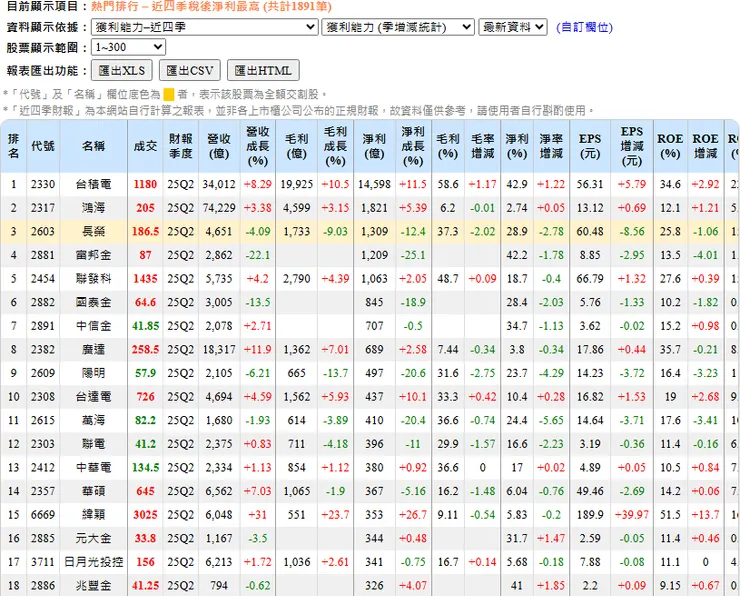Click the 自訂欄位 link
Screen dimensions: 740x596
[584, 27]
